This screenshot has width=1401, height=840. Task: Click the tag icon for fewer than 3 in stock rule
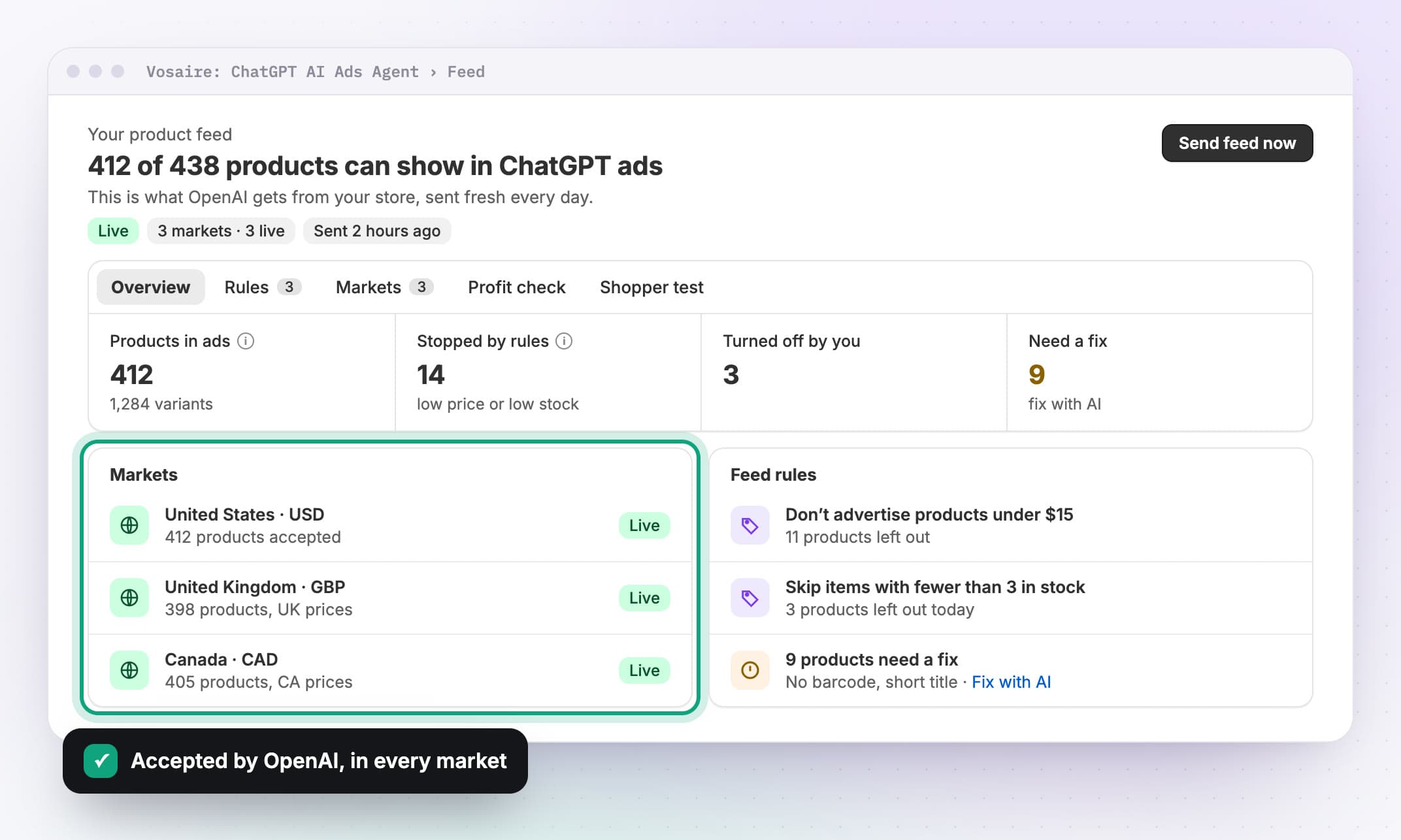750,598
